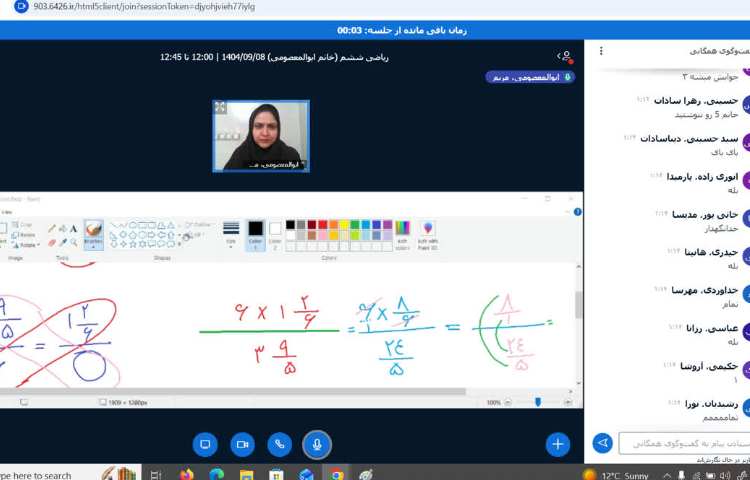The width and height of the screenshot is (750, 480).
Task: Open the Size line thickness dropdown
Action: coord(231,232)
